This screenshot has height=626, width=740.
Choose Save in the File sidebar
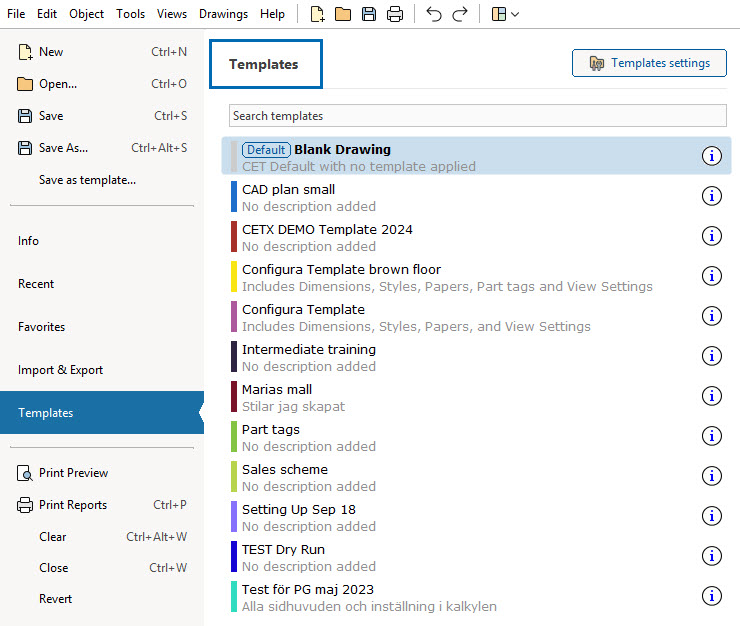102,116
